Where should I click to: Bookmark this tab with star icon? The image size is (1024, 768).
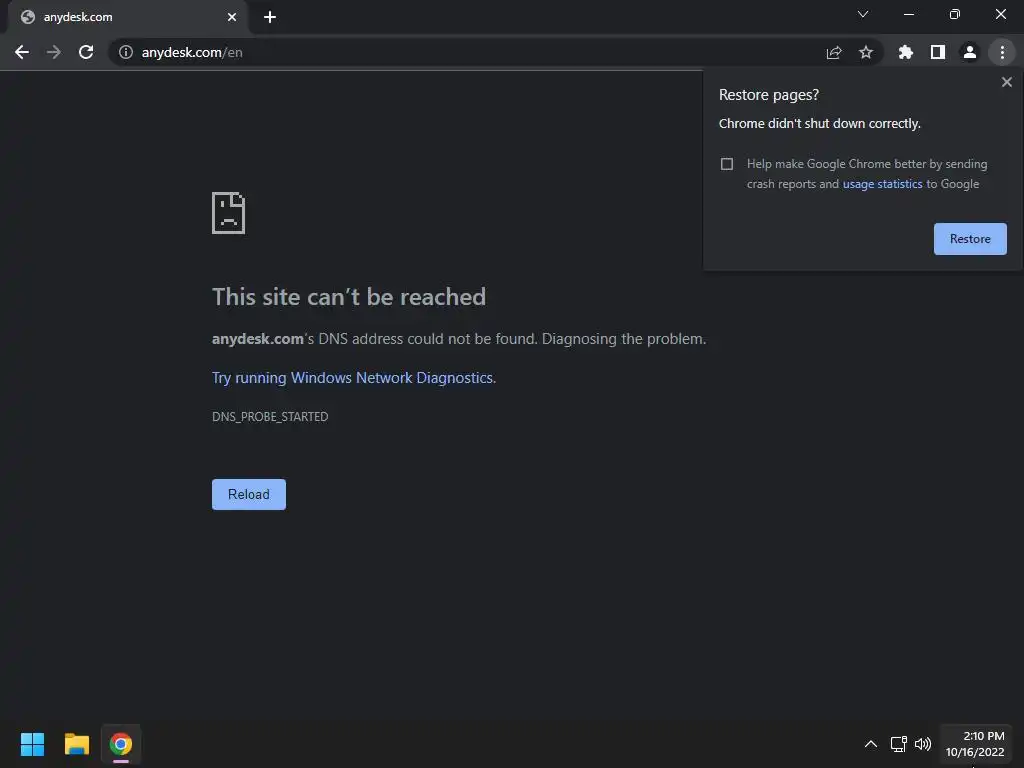(x=866, y=52)
